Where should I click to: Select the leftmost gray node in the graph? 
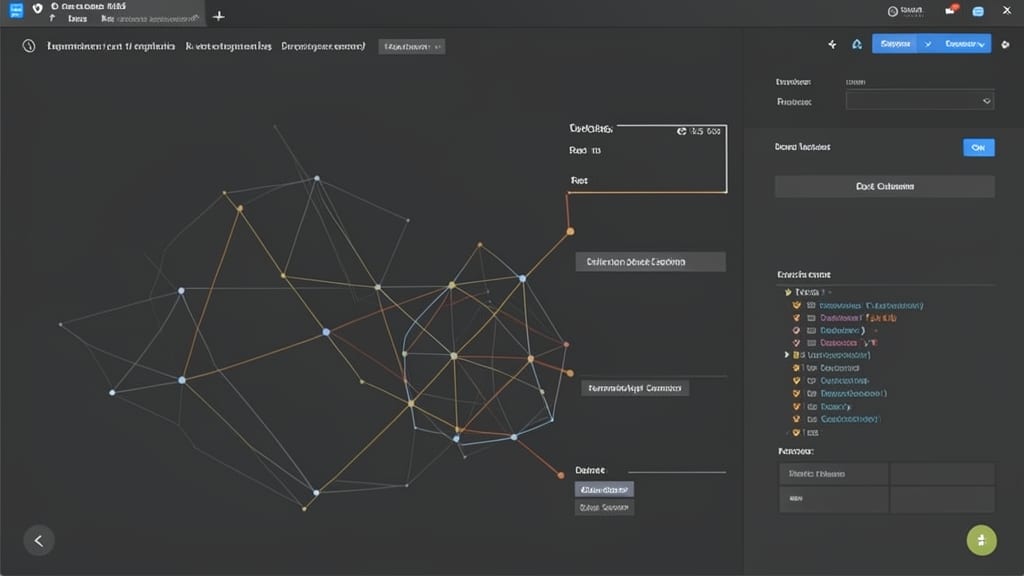click(x=61, y=324)
